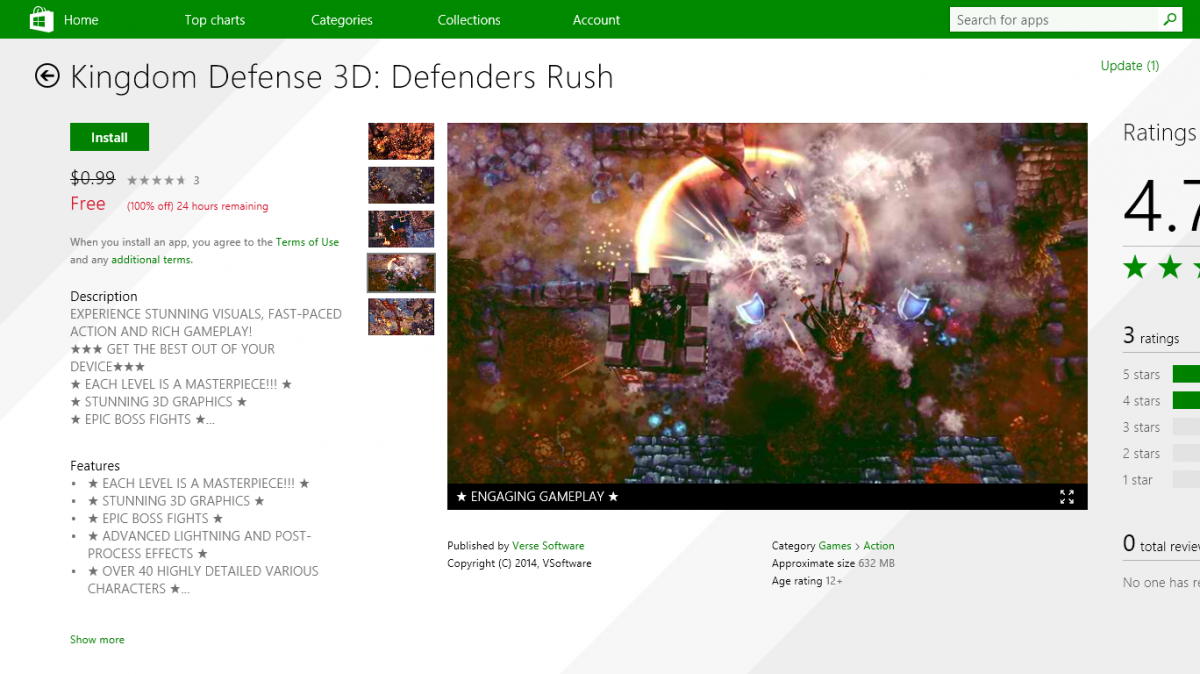Click EPIC BOSS FIGHTS in Features list

[156, 519]
